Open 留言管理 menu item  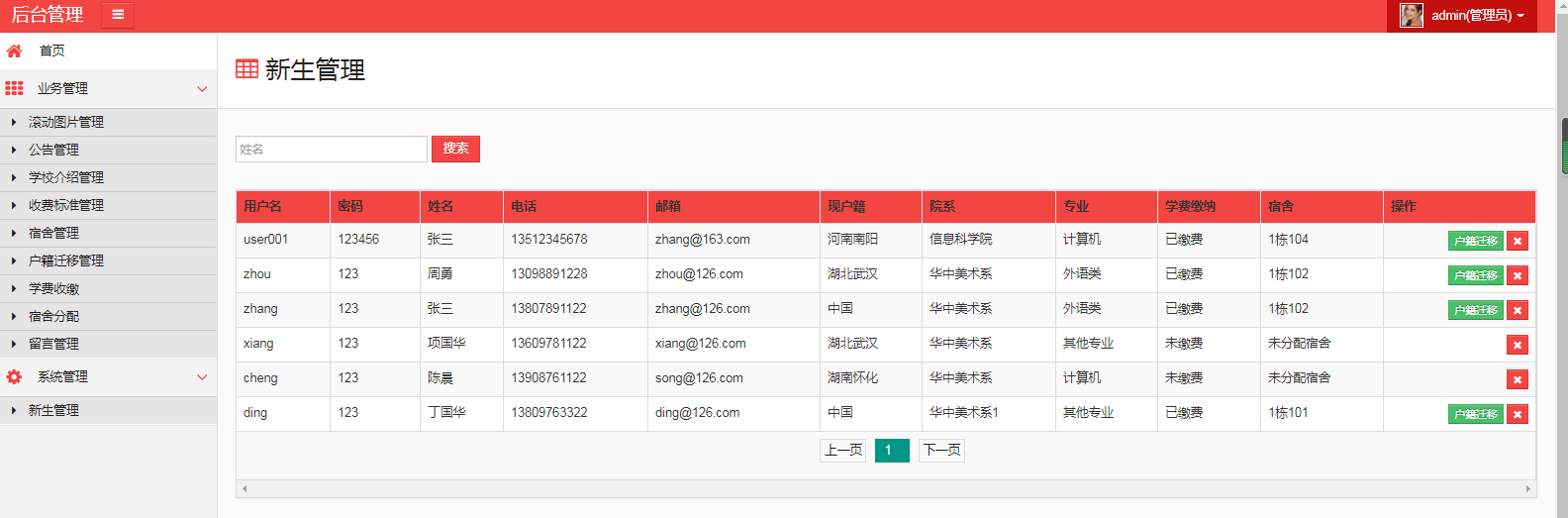tap(109, 344)
